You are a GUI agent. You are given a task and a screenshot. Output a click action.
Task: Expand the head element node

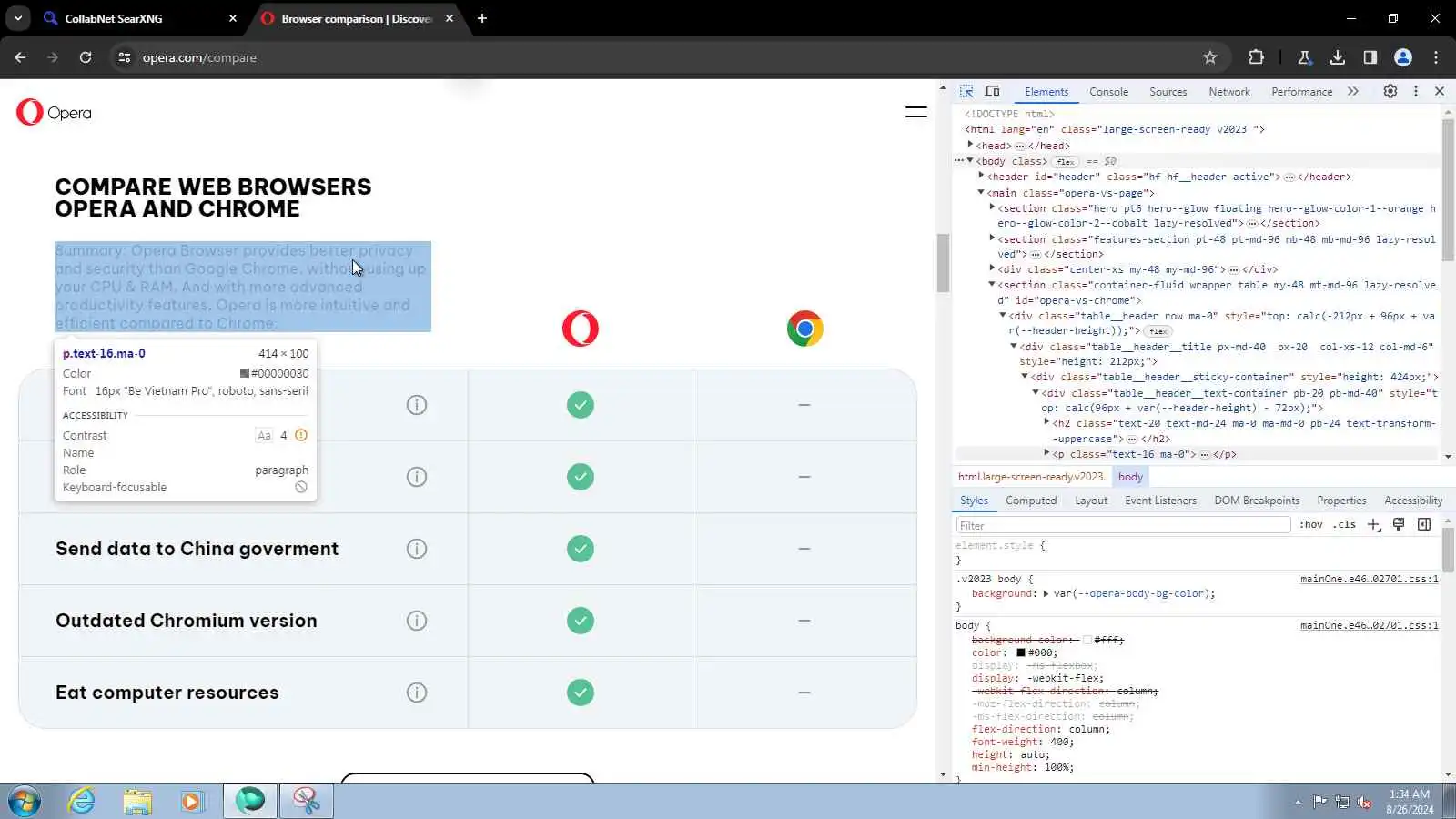[970, 145]
